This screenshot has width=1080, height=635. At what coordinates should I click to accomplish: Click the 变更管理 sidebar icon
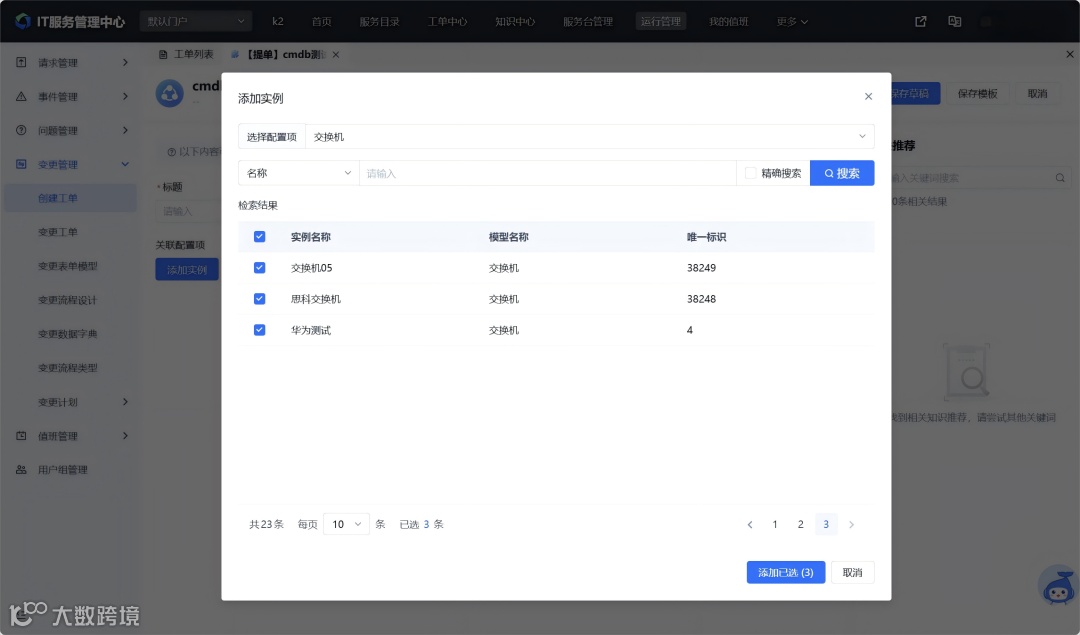pyautogui.click(x=21, y=164)
